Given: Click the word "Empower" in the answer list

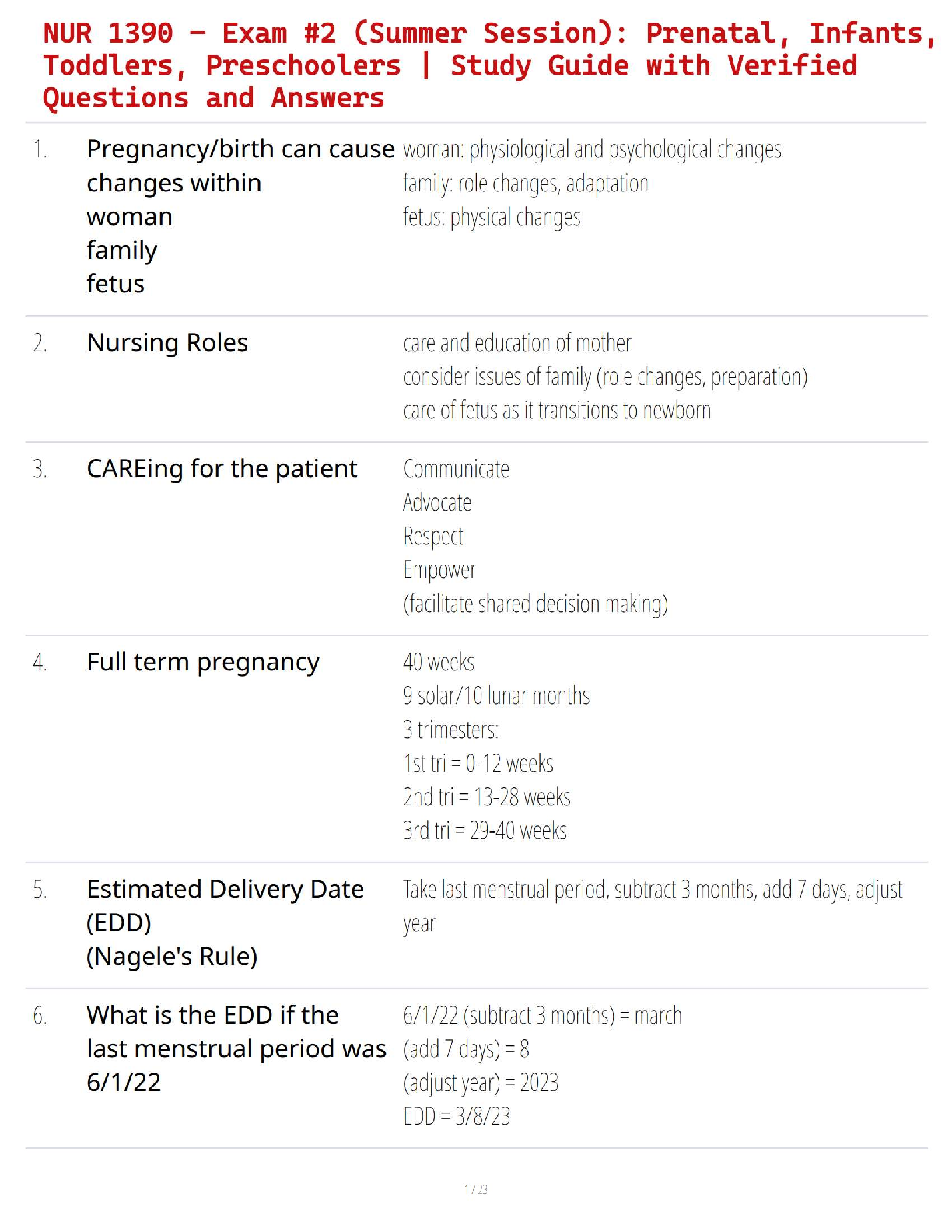Looking at the screenshot, I should click(439, 570).
